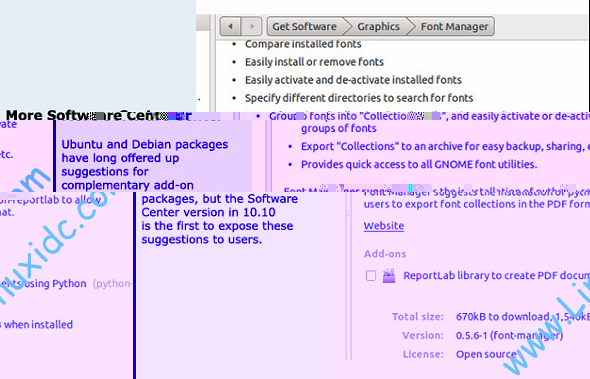
Task: Navigate to the Graphics breadcrumb
Action: pos(378,26)
